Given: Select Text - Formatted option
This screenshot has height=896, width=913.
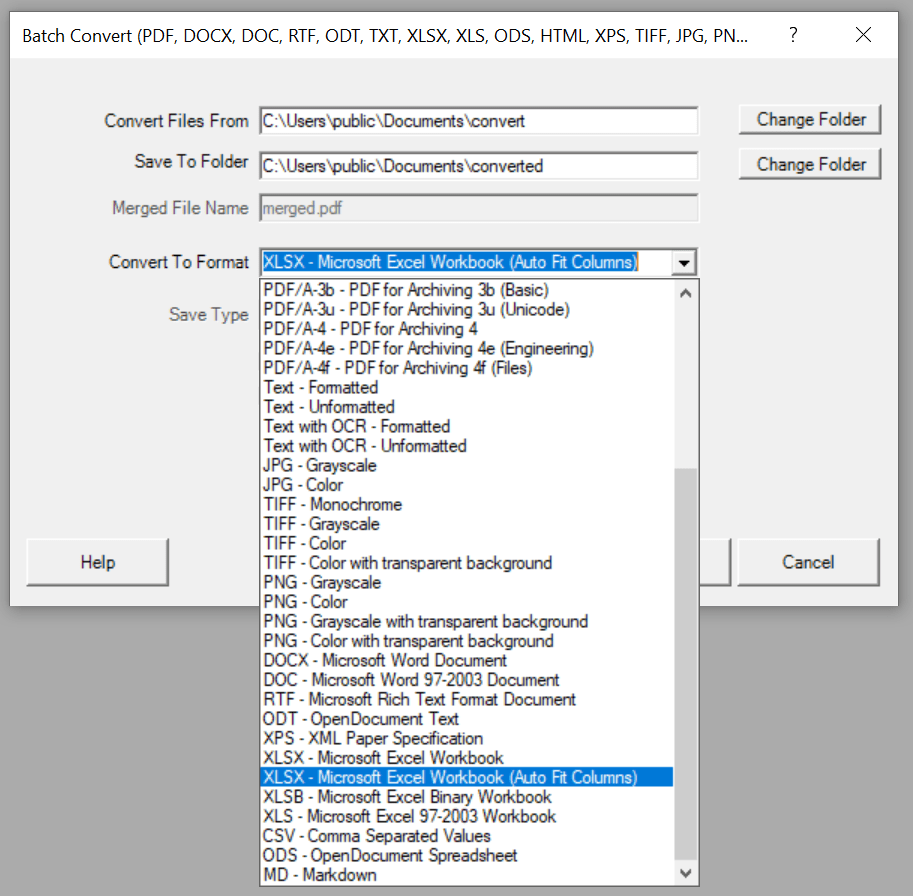Looking at the screenshot, I should (x=466, y=387).
